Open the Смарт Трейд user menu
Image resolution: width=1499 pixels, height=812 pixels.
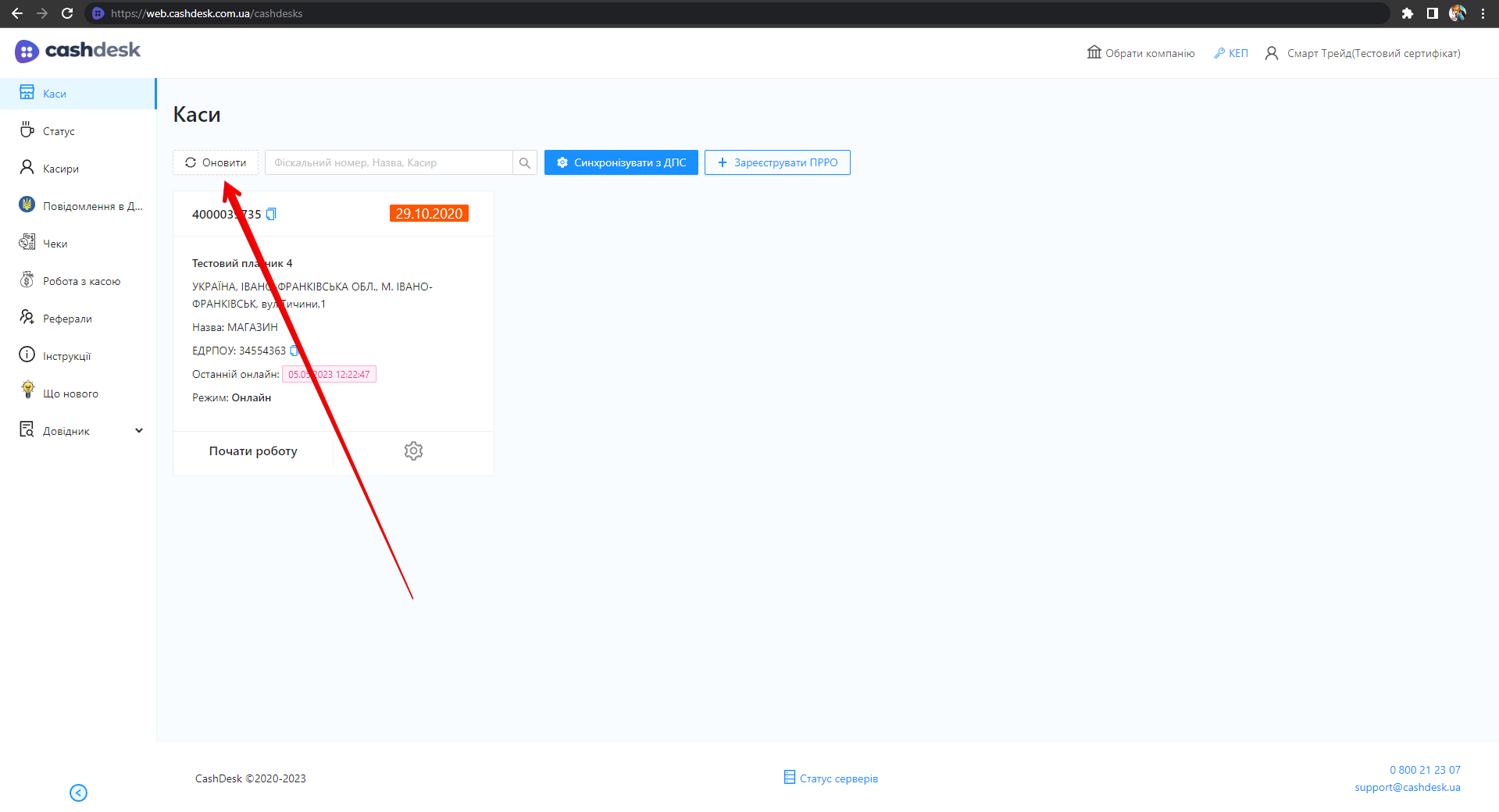coord(1363,53)
